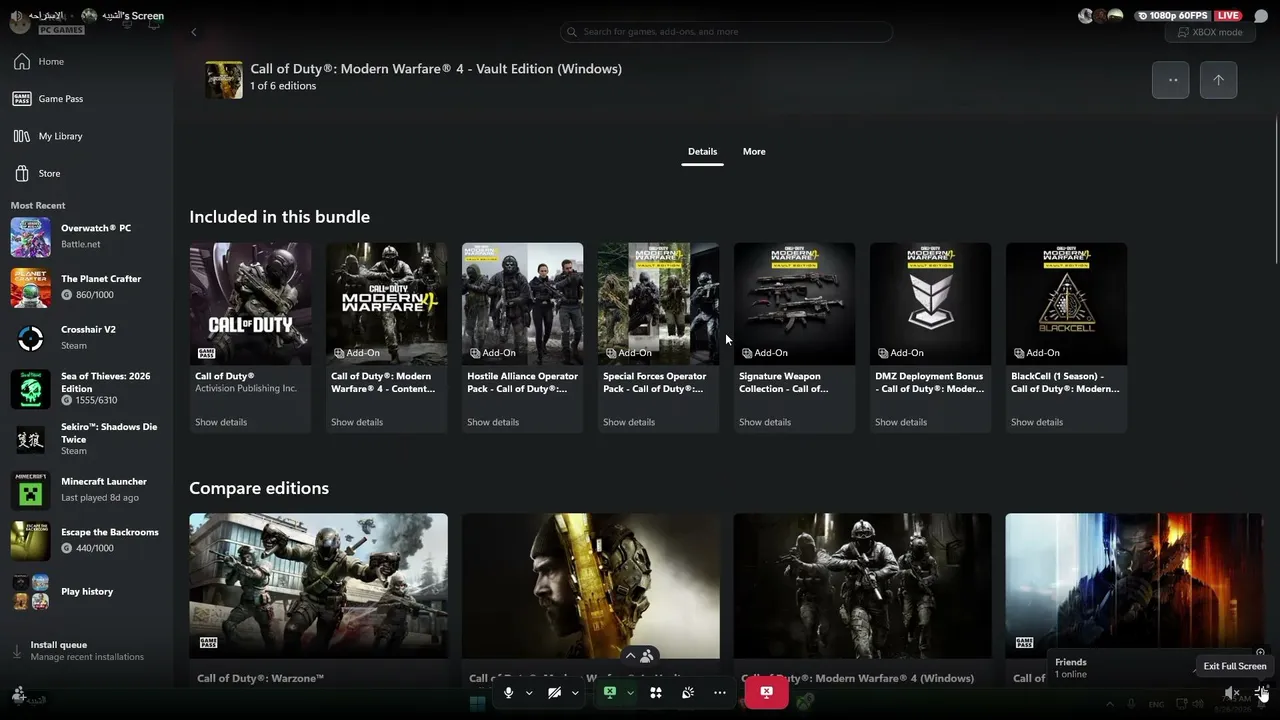This screenshot has width=1280, height=720.
Task: Select Crosshair V2 in sidebar
Action: click(86, 338)
